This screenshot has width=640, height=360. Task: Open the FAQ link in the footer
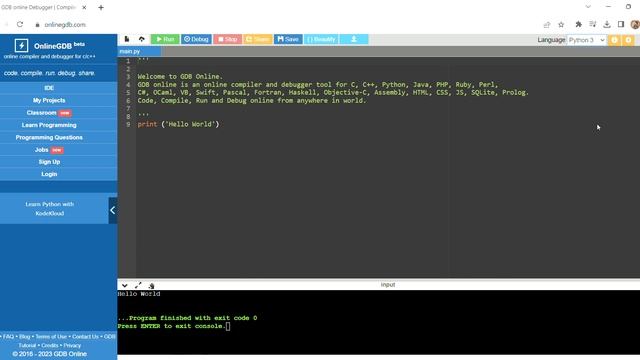(8, 337)
